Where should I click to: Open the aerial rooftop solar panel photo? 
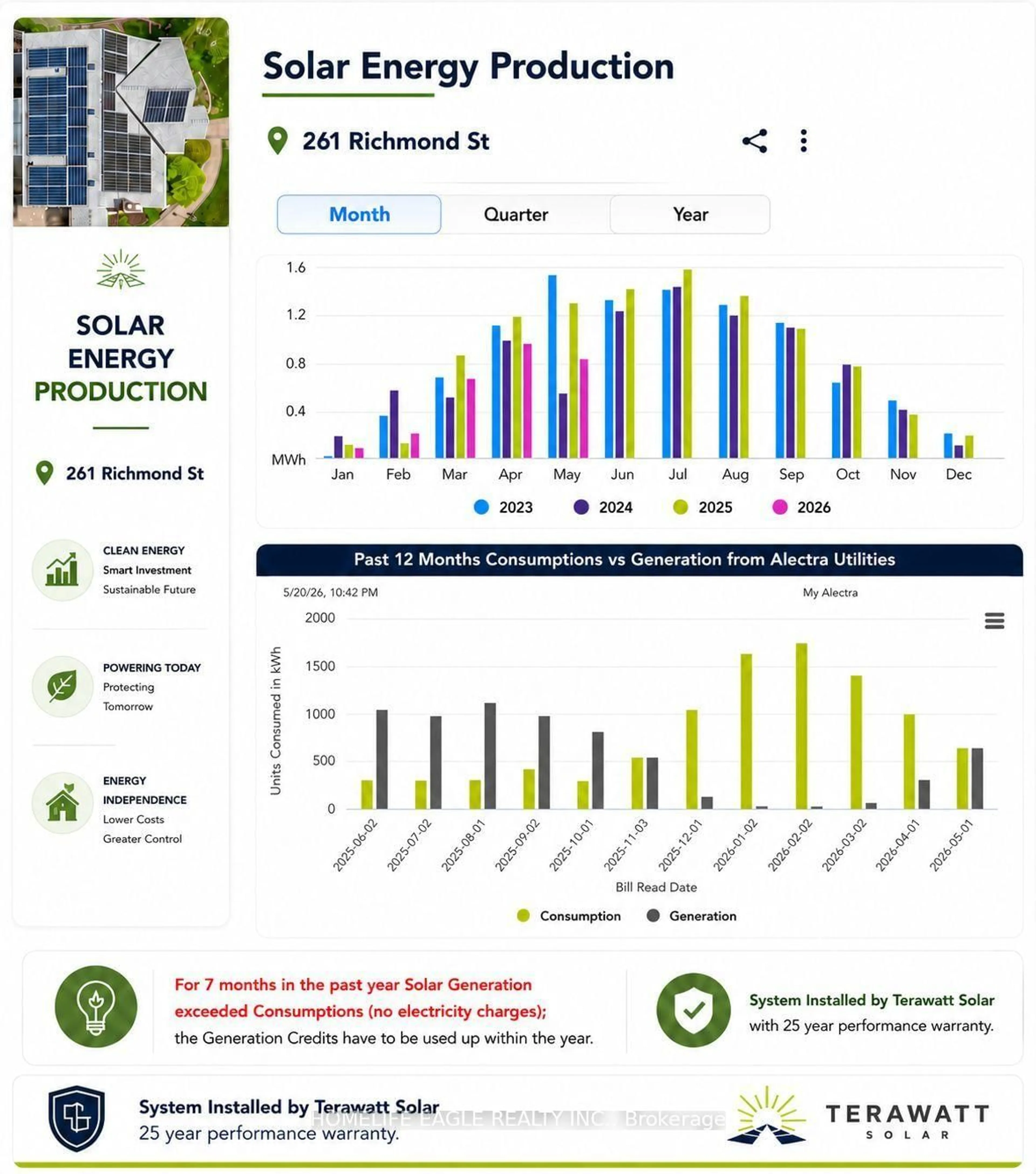point(121,122)
